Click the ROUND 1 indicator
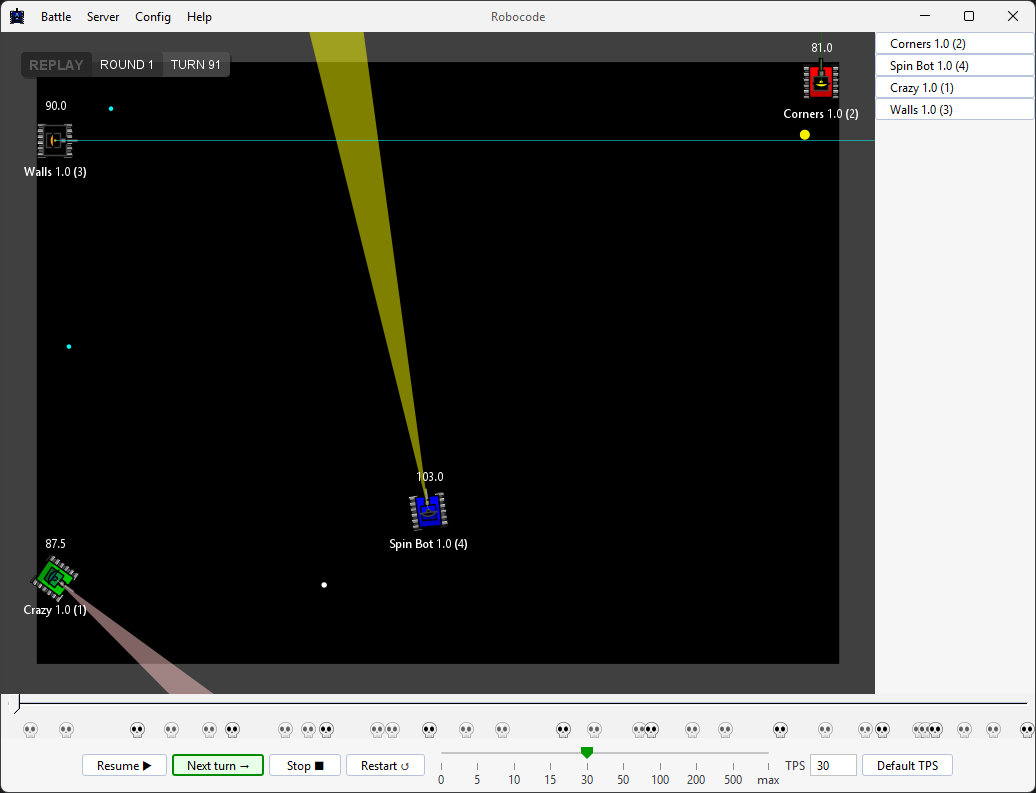Image resolution: width=1036 pixels, height=793 pixels. [x=127, y=65]
